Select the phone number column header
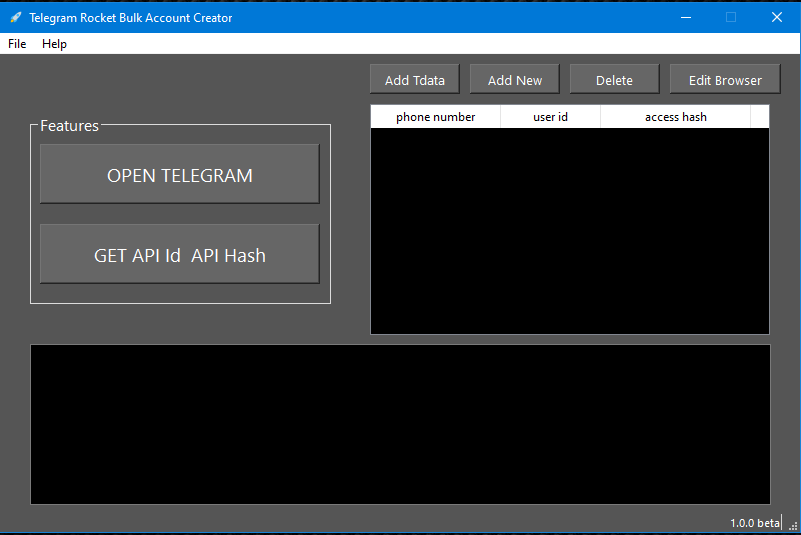801x535 pixels. pyautogui.click(x=435, y=117)
